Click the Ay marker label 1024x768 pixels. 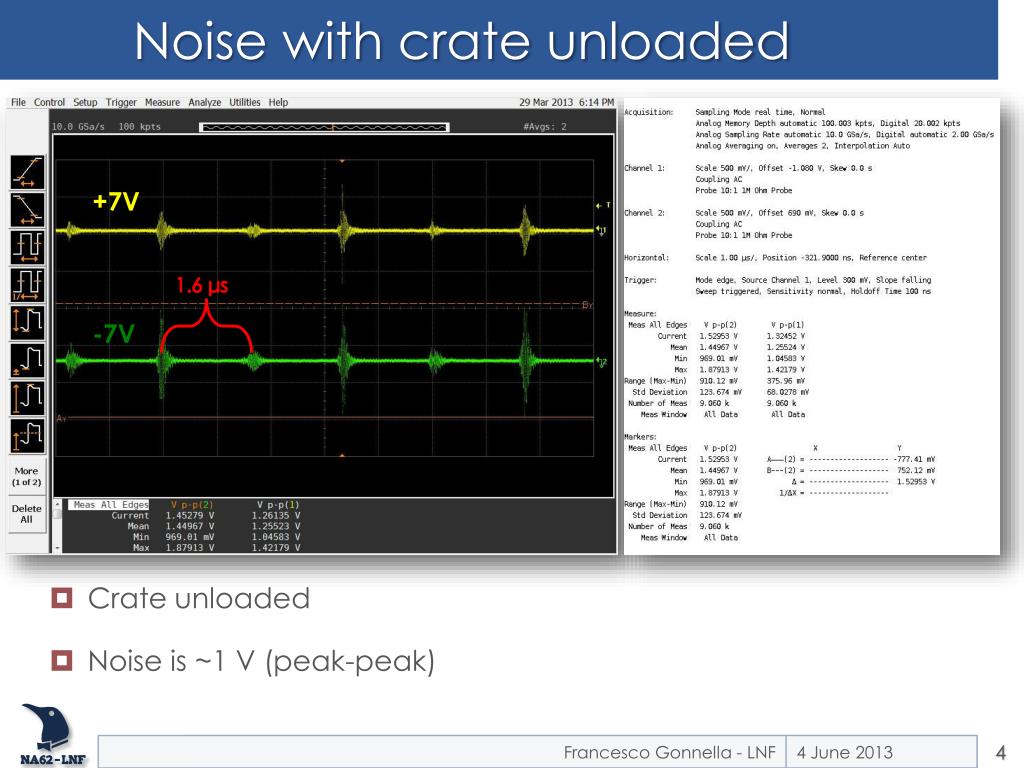point(61,418)
